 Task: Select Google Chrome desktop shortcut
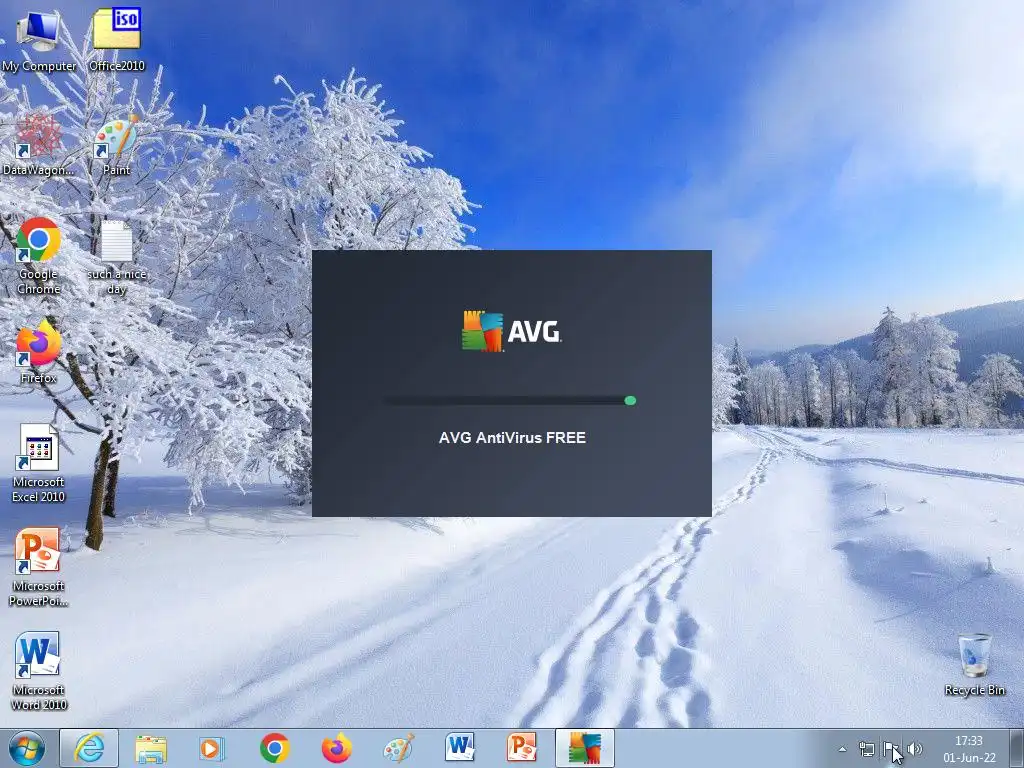tap(39, 255)
